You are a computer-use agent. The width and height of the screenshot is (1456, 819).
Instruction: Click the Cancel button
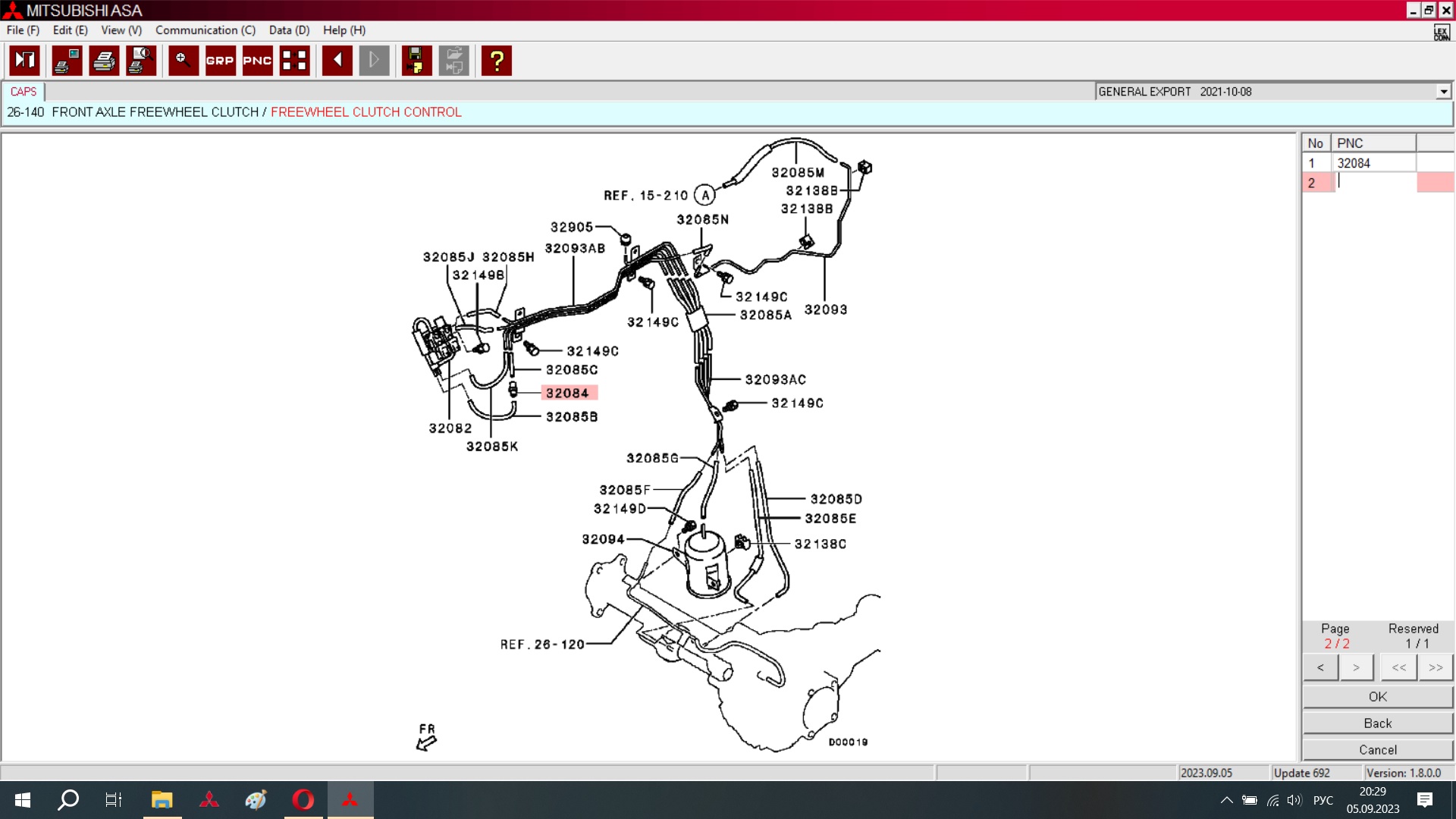click(1377, 749)
